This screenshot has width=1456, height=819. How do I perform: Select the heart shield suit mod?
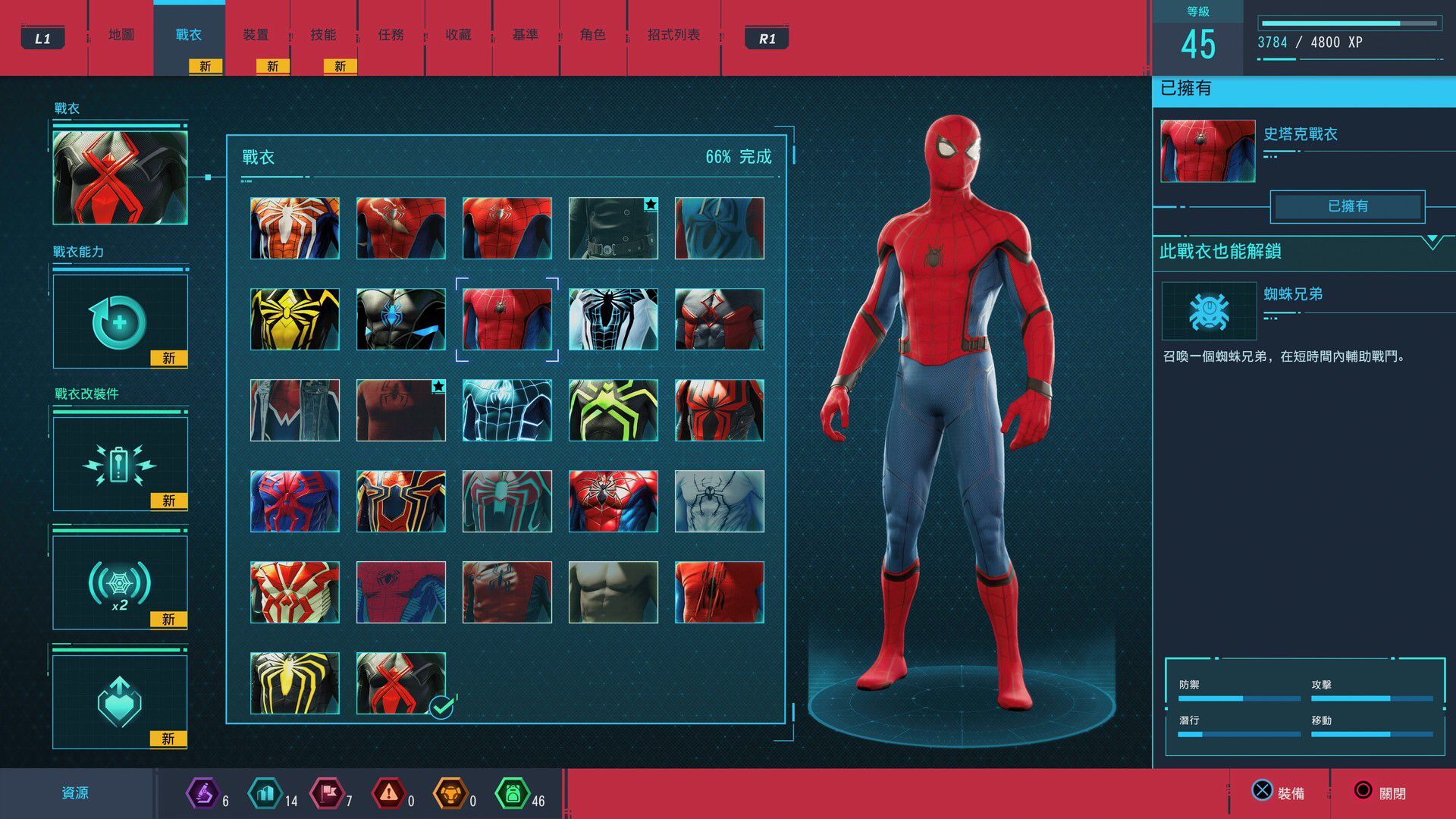pos(120,702)
